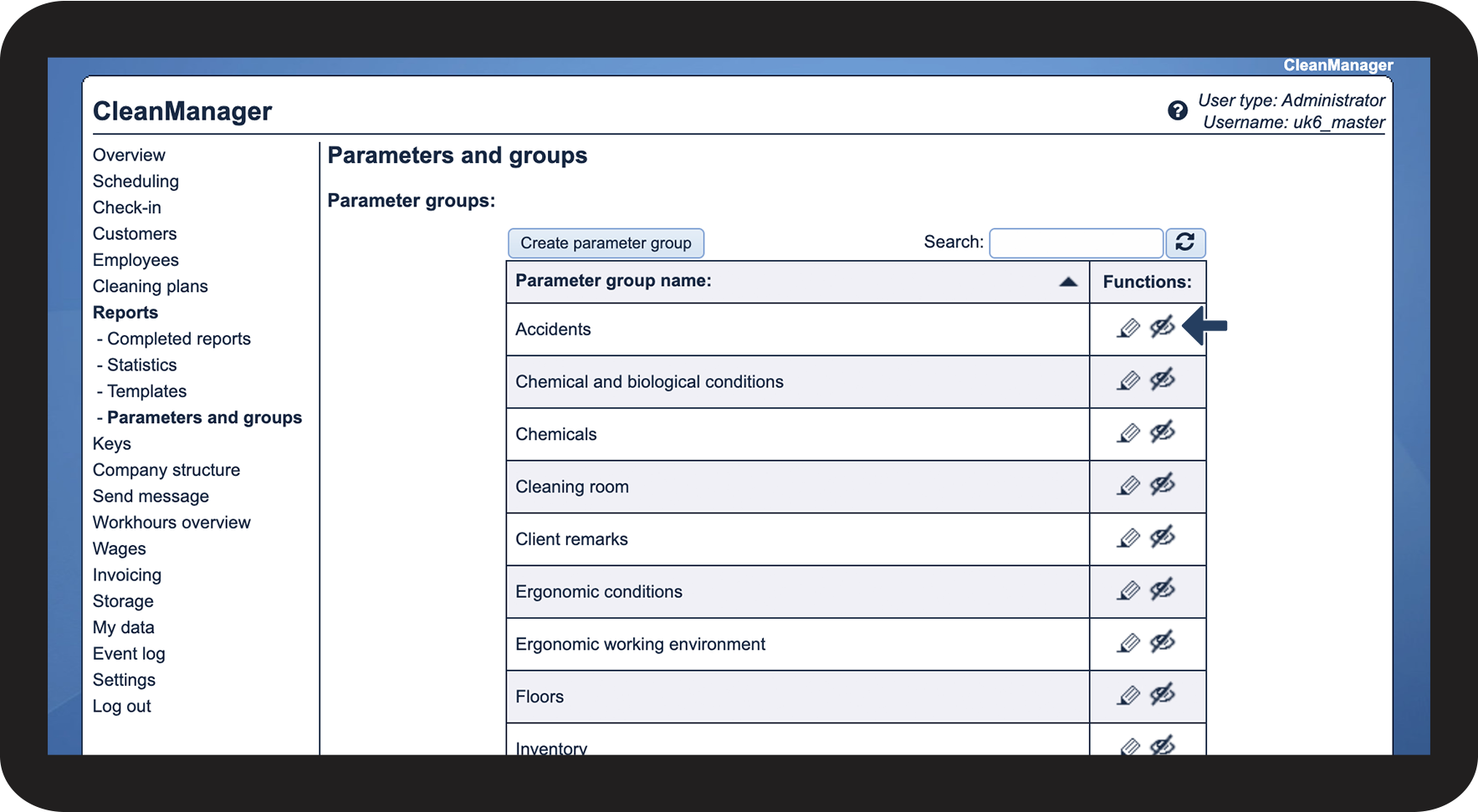Open the Statistics reports page
1478x812 pixels.
pos(141,365)
